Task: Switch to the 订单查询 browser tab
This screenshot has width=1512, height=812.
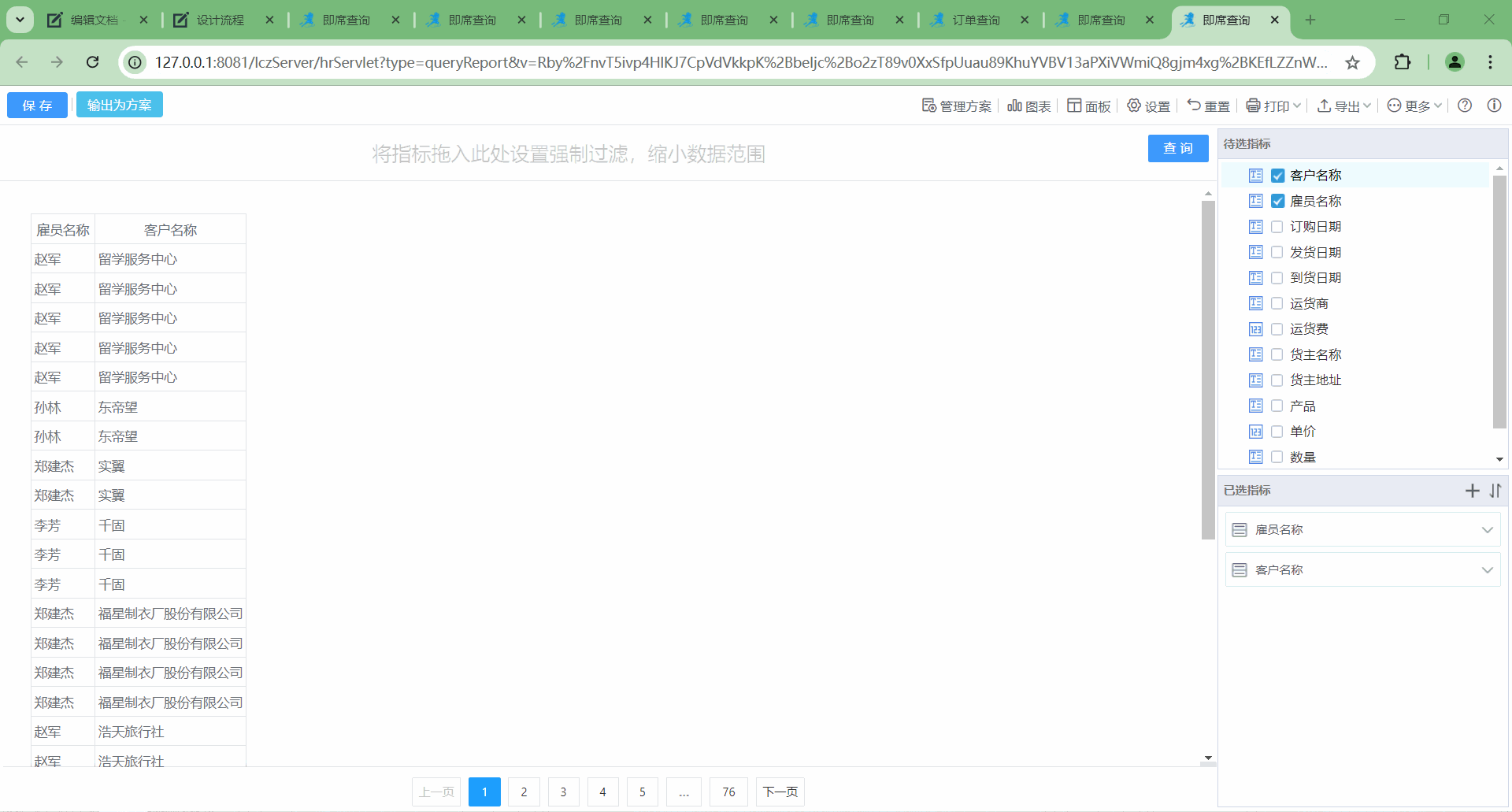Action: tap(975, 20)
